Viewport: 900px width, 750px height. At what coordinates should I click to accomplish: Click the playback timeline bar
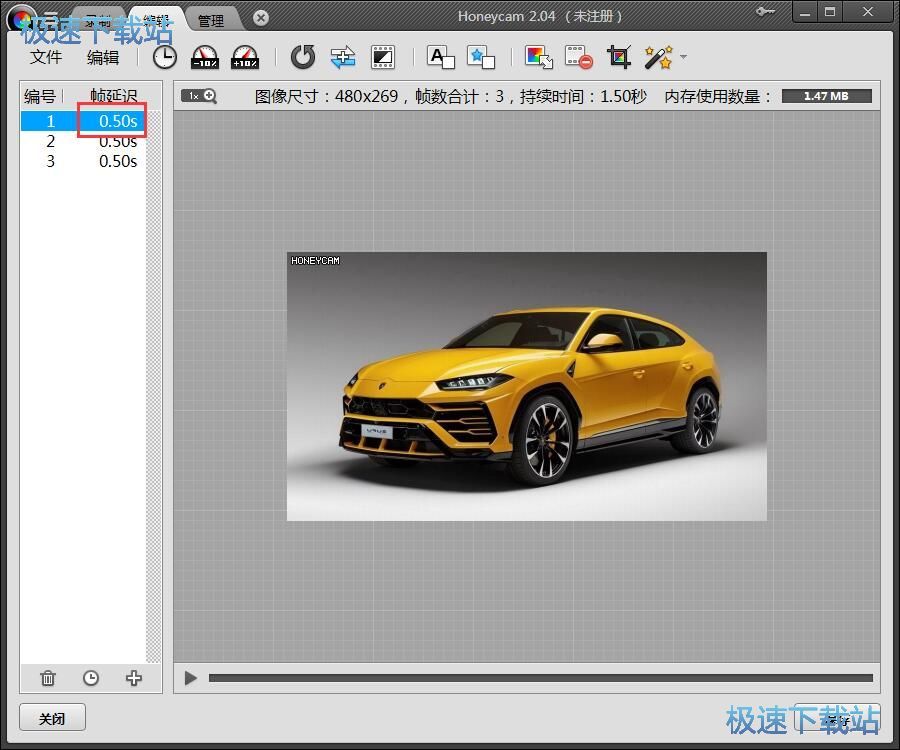541,678
